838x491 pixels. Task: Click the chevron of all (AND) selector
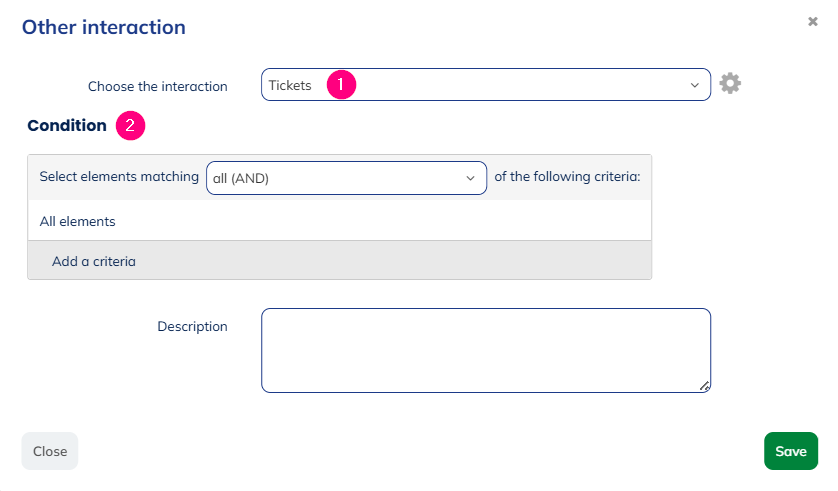pos(471,179)
